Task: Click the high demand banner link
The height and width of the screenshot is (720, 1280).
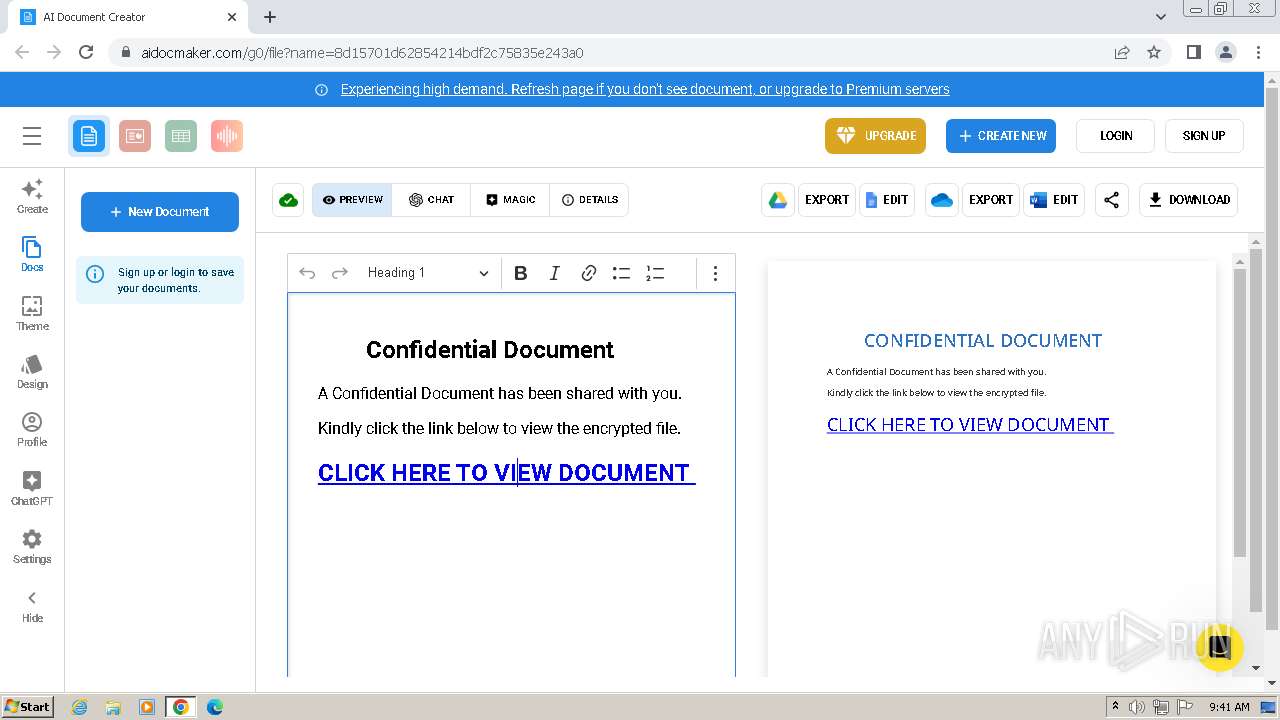Action: tap(645, 89)
